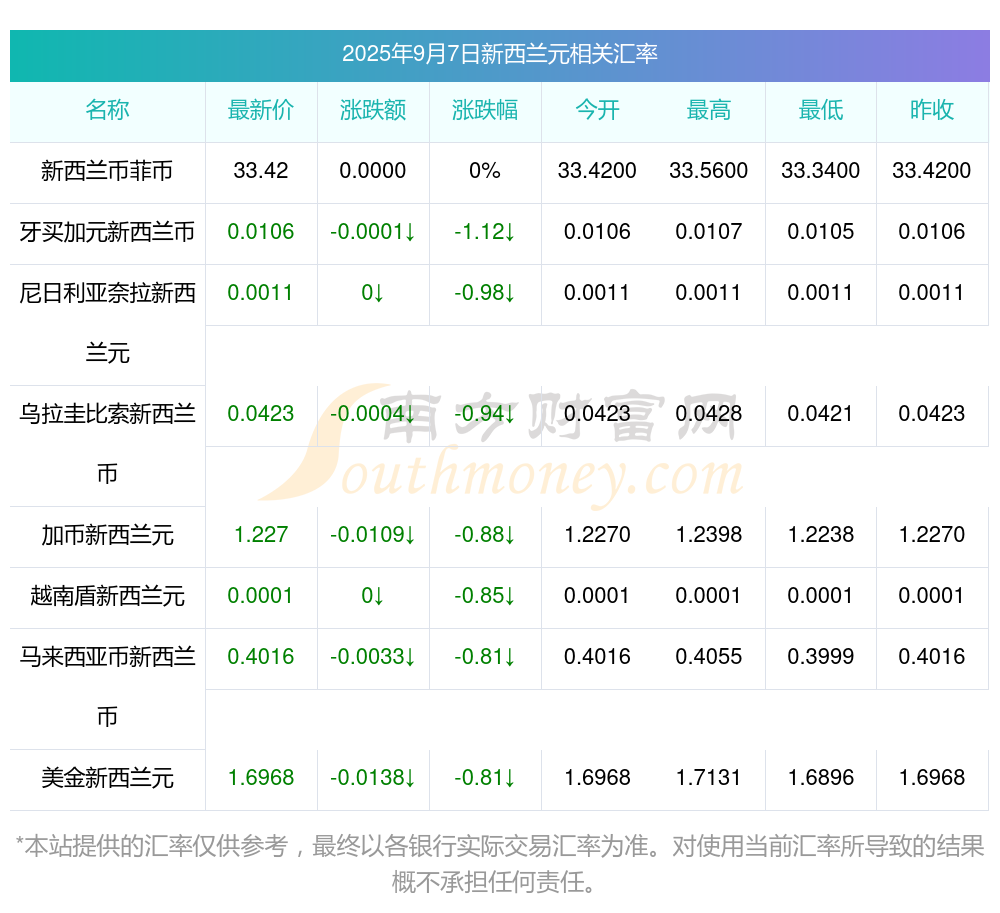
Task: Click the 最低 column header
Action: pos(821,110)
